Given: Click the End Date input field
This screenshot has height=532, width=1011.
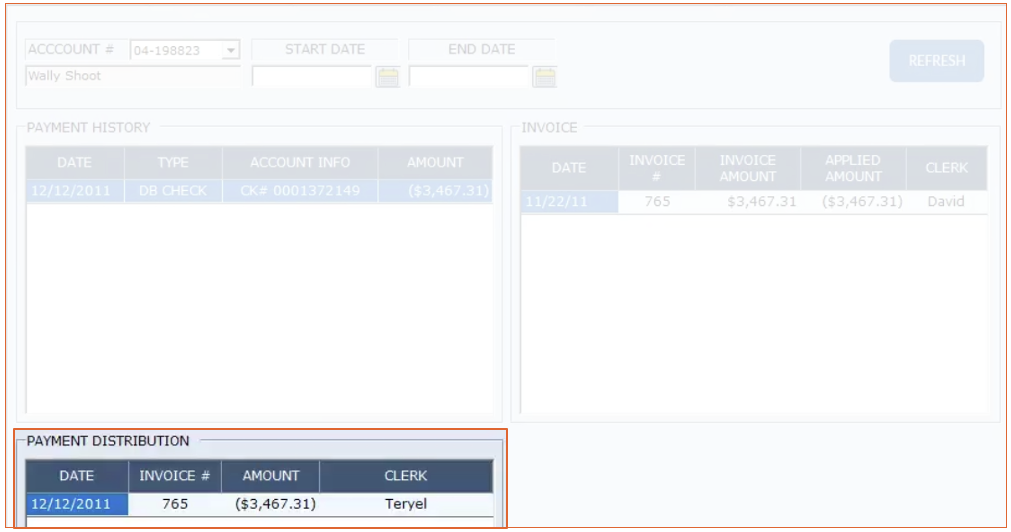Looking at the screenshot, I should [x=468, y=77].
